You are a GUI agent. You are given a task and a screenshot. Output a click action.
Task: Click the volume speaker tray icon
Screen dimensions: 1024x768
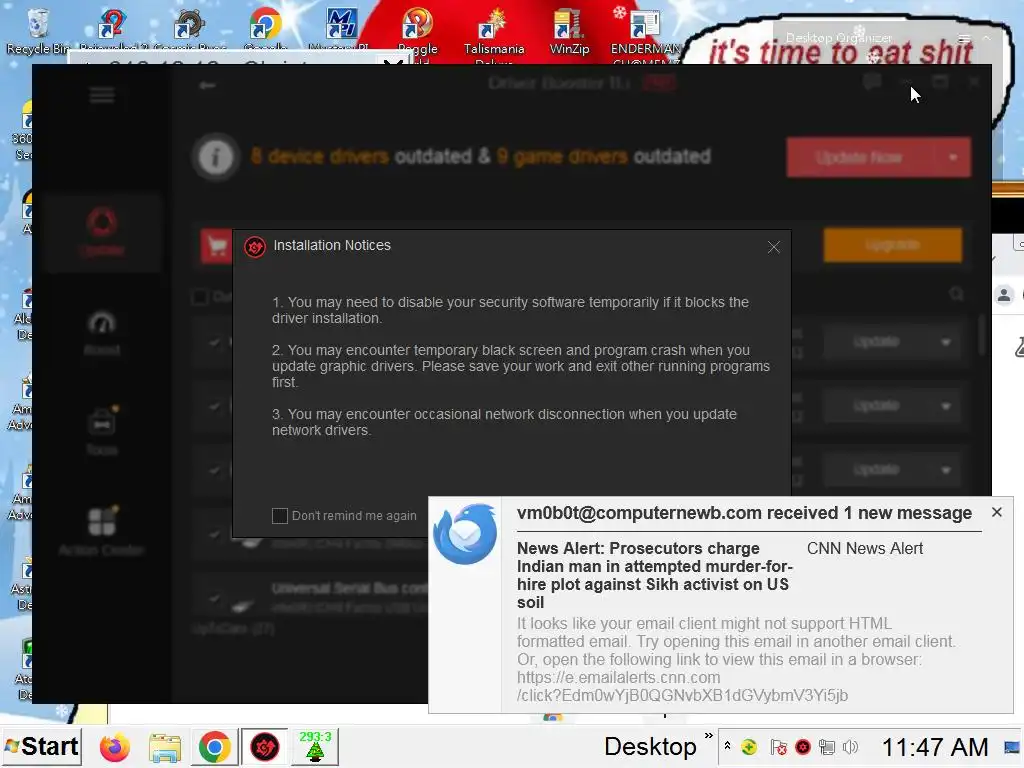click(850, 747)
